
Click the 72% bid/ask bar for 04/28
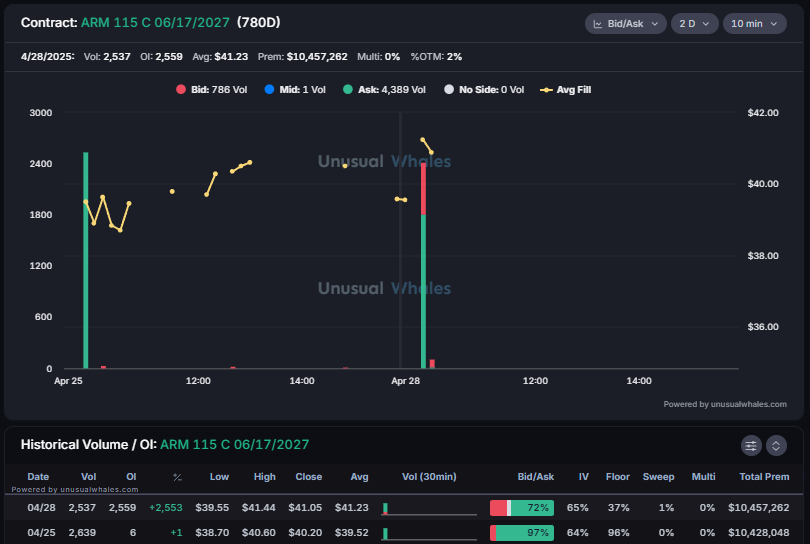[522, 508]
